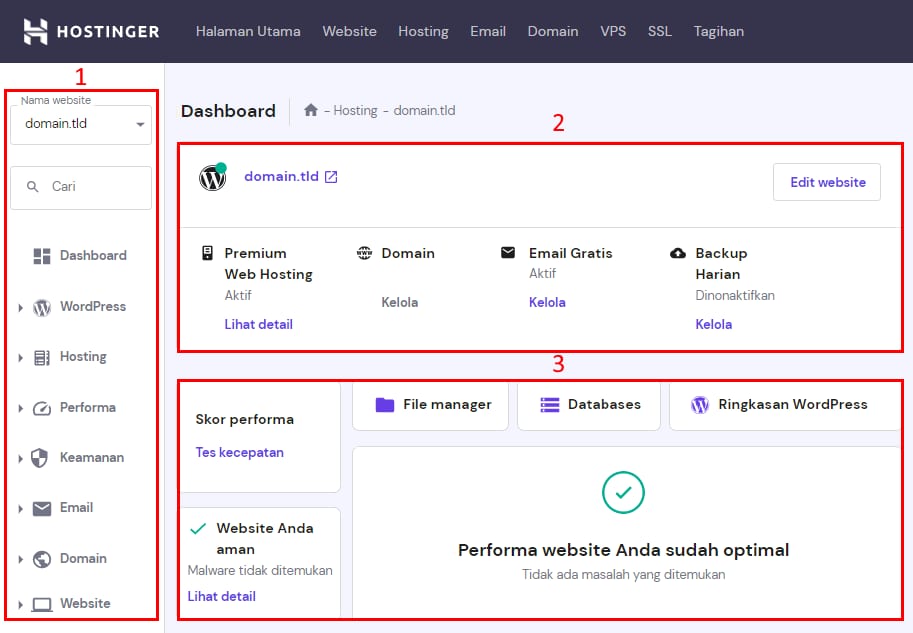Click the Email envelope icon in sidebar
Viewport: 913px width, 633px height.
[42, 508]
